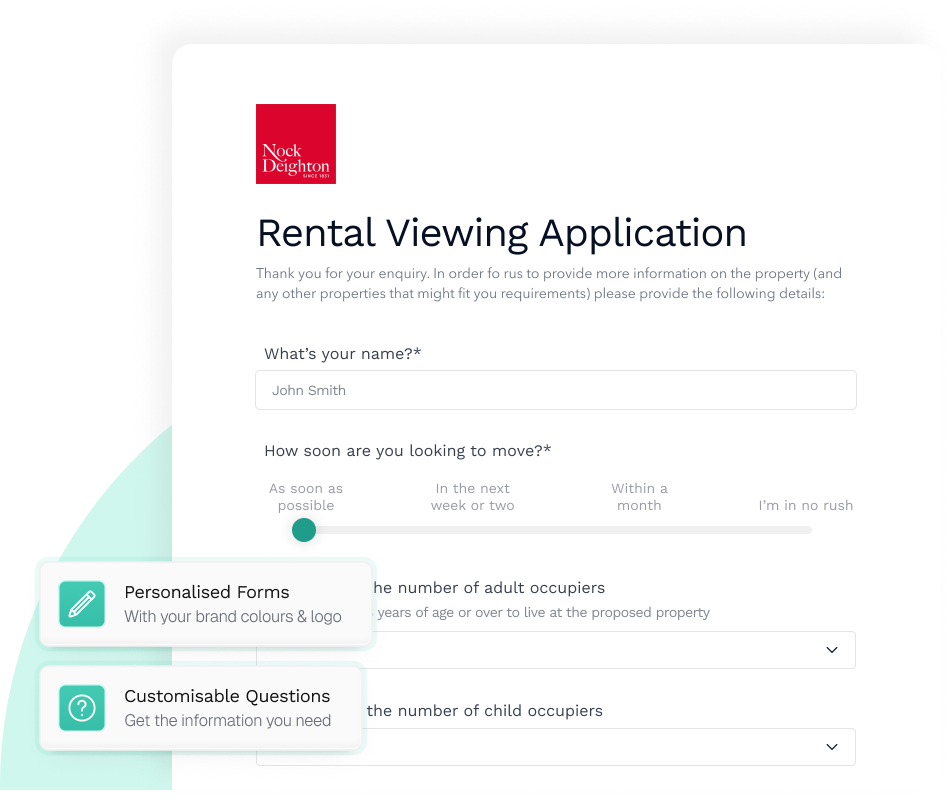Click the 'Thank you for your enquiry' intro text
Image resolution: width=952 pixels, height=802 pixels.
(548, 283)
